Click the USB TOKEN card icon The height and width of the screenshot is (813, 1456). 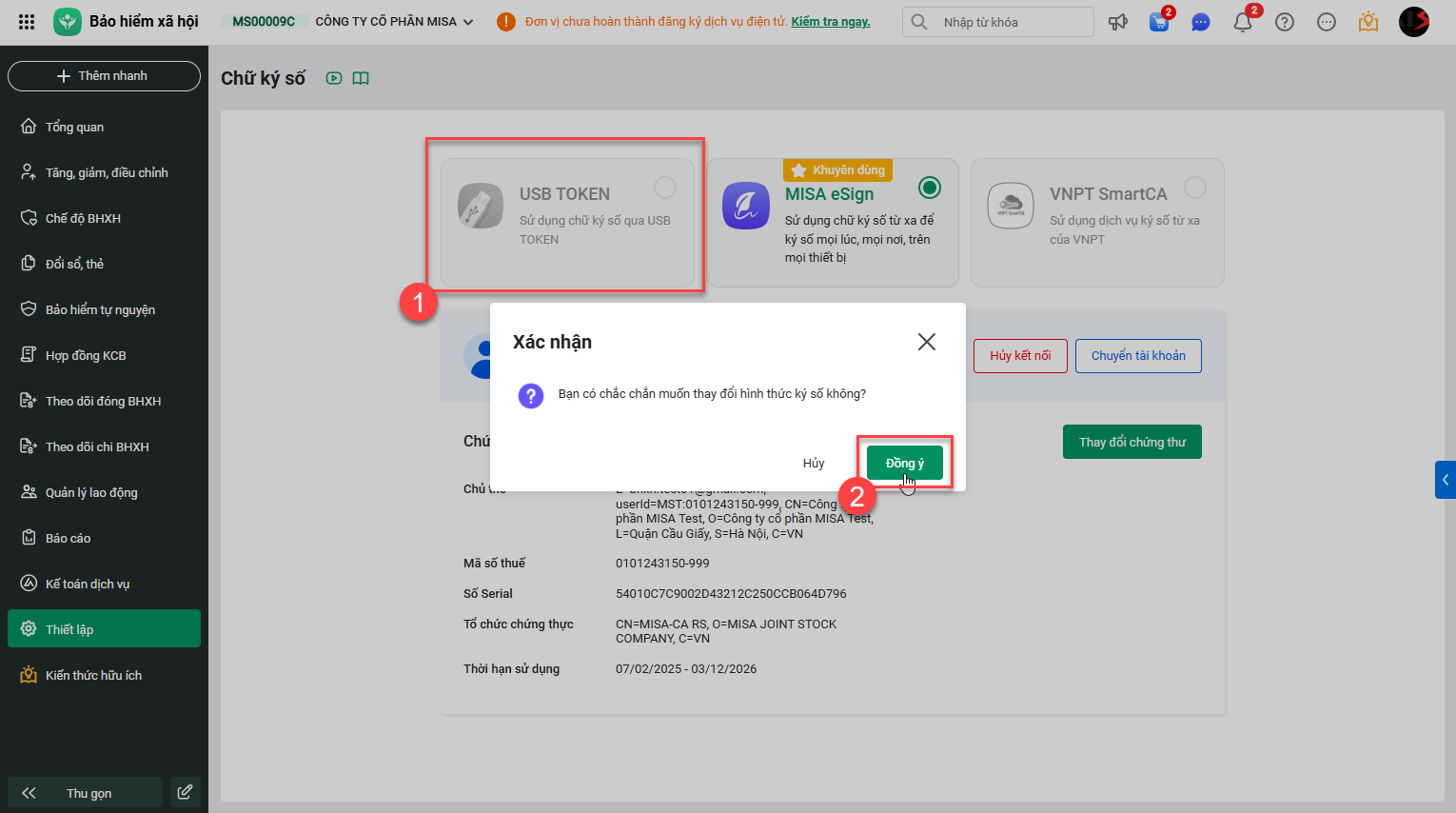coord(481,206)
